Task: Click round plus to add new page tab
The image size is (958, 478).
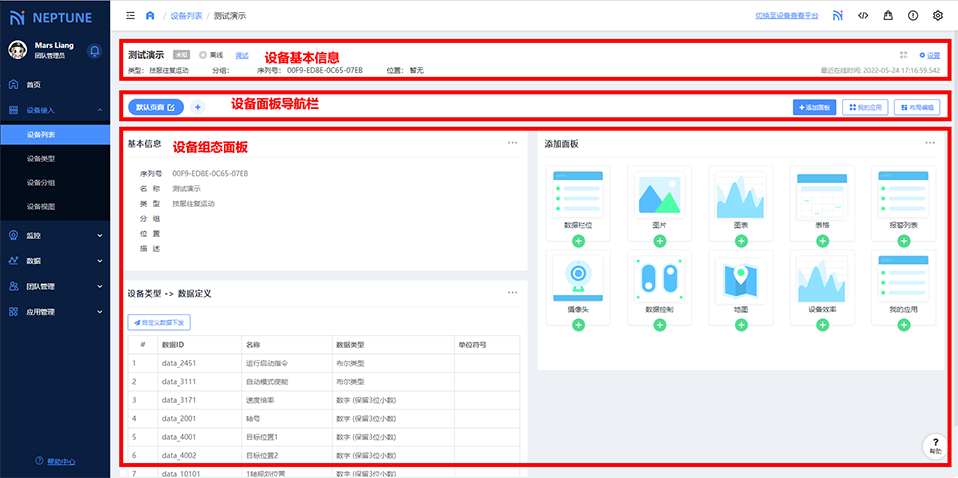Action: [197, 107]
